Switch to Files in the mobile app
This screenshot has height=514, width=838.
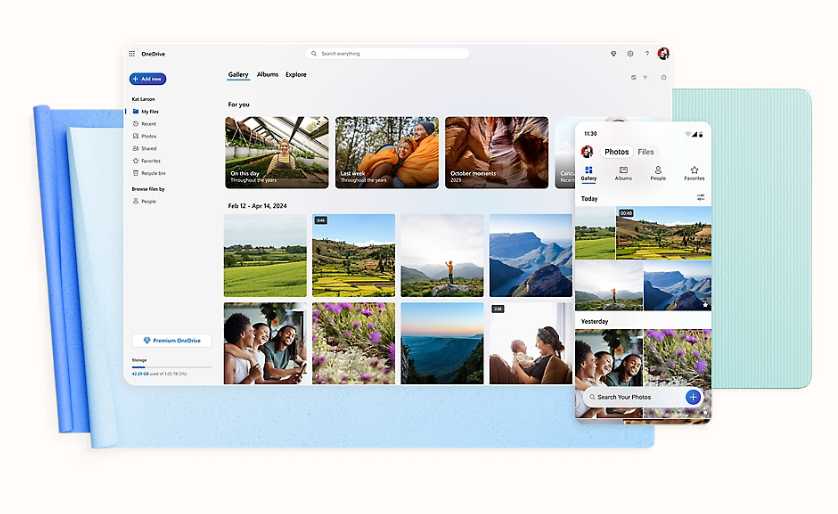point(646,152)
